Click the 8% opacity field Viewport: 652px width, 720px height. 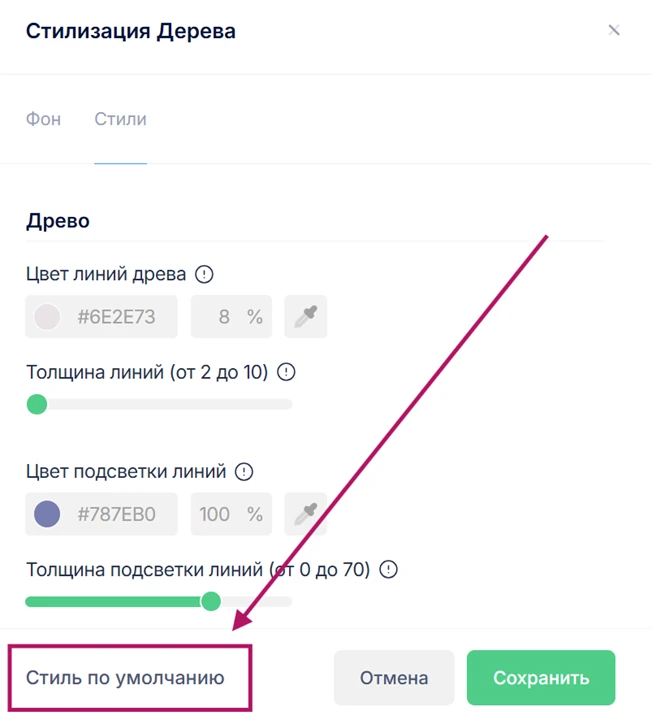click(x=230, y=317)
